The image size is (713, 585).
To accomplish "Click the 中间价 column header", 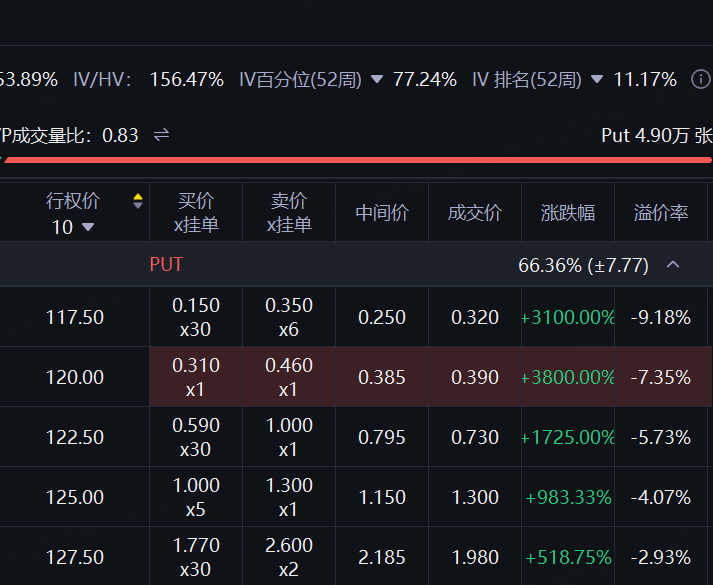I will (x=382, y=212).
